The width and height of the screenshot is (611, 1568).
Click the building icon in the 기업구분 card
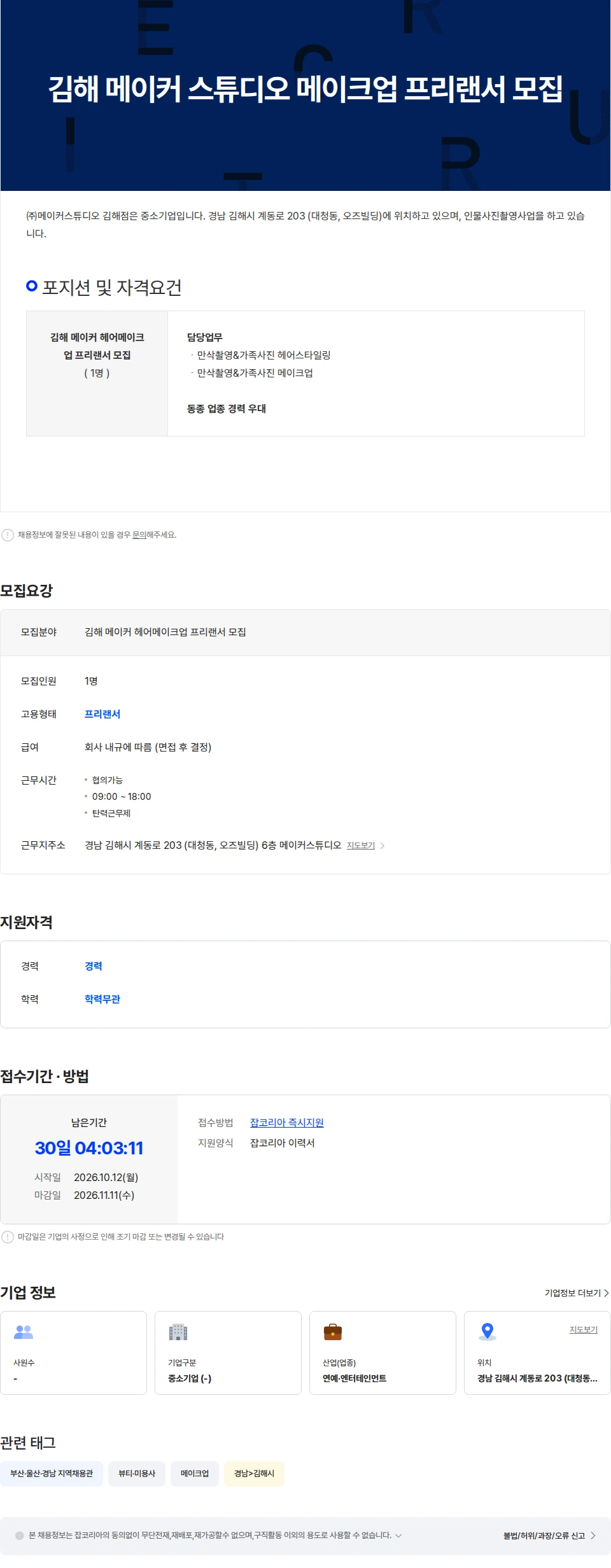tap(178, 1331)
